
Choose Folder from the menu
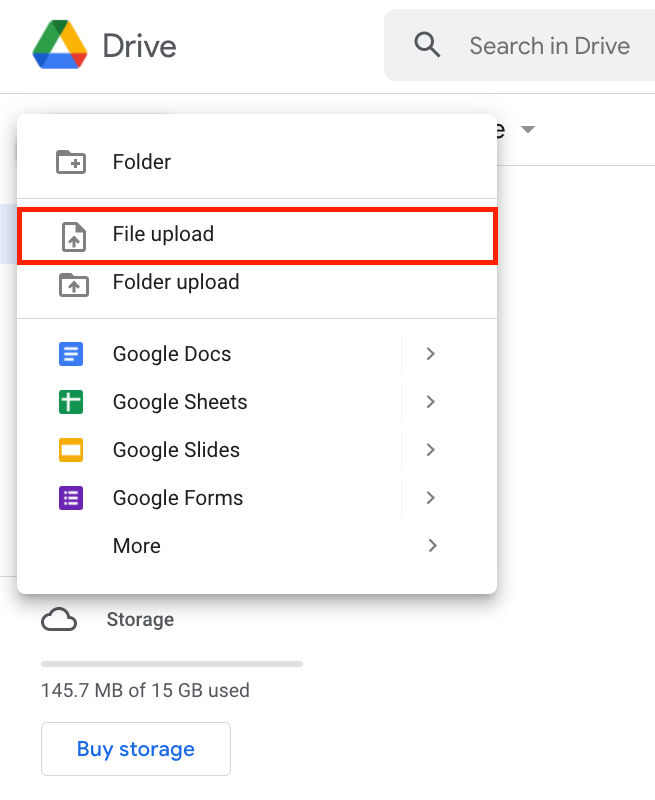click(257, 162)
